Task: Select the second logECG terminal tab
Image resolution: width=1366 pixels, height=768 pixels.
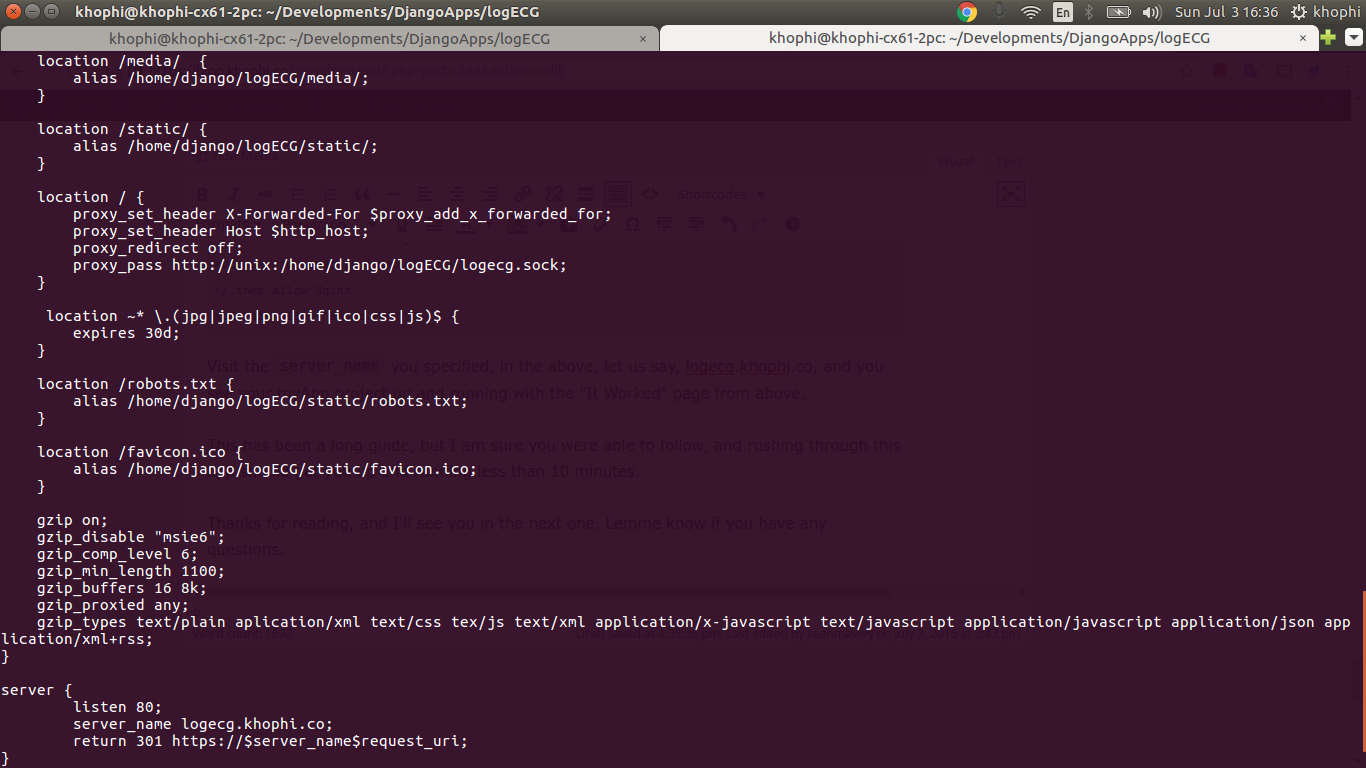Action: 988,39
